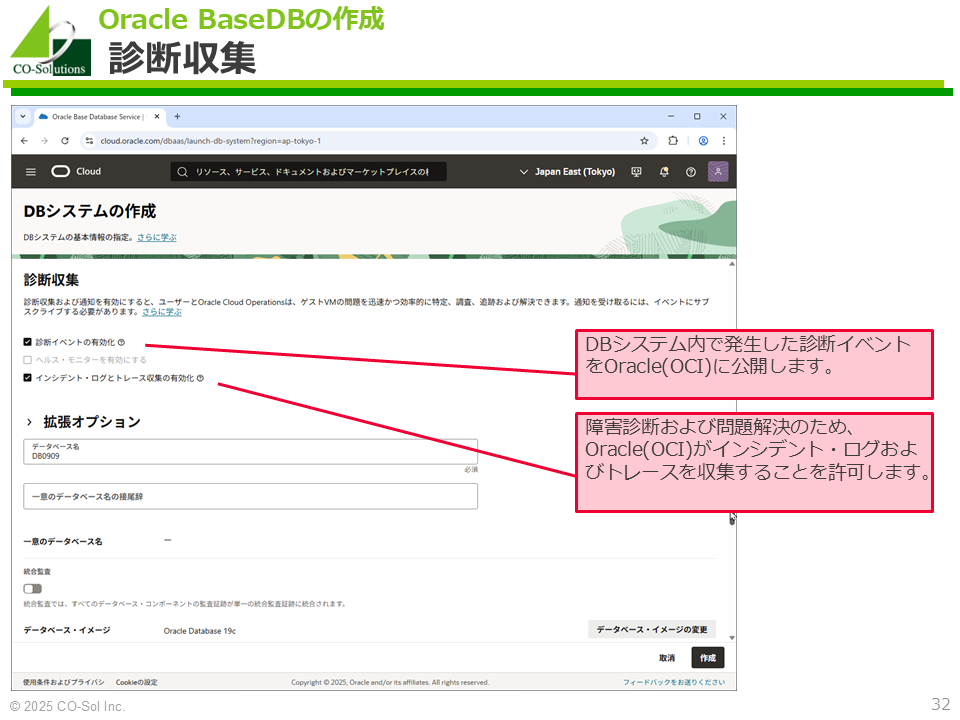960x720 pixels.
Task: Open the Japan East (Tokyo) region dropdown
Action: 567,172
